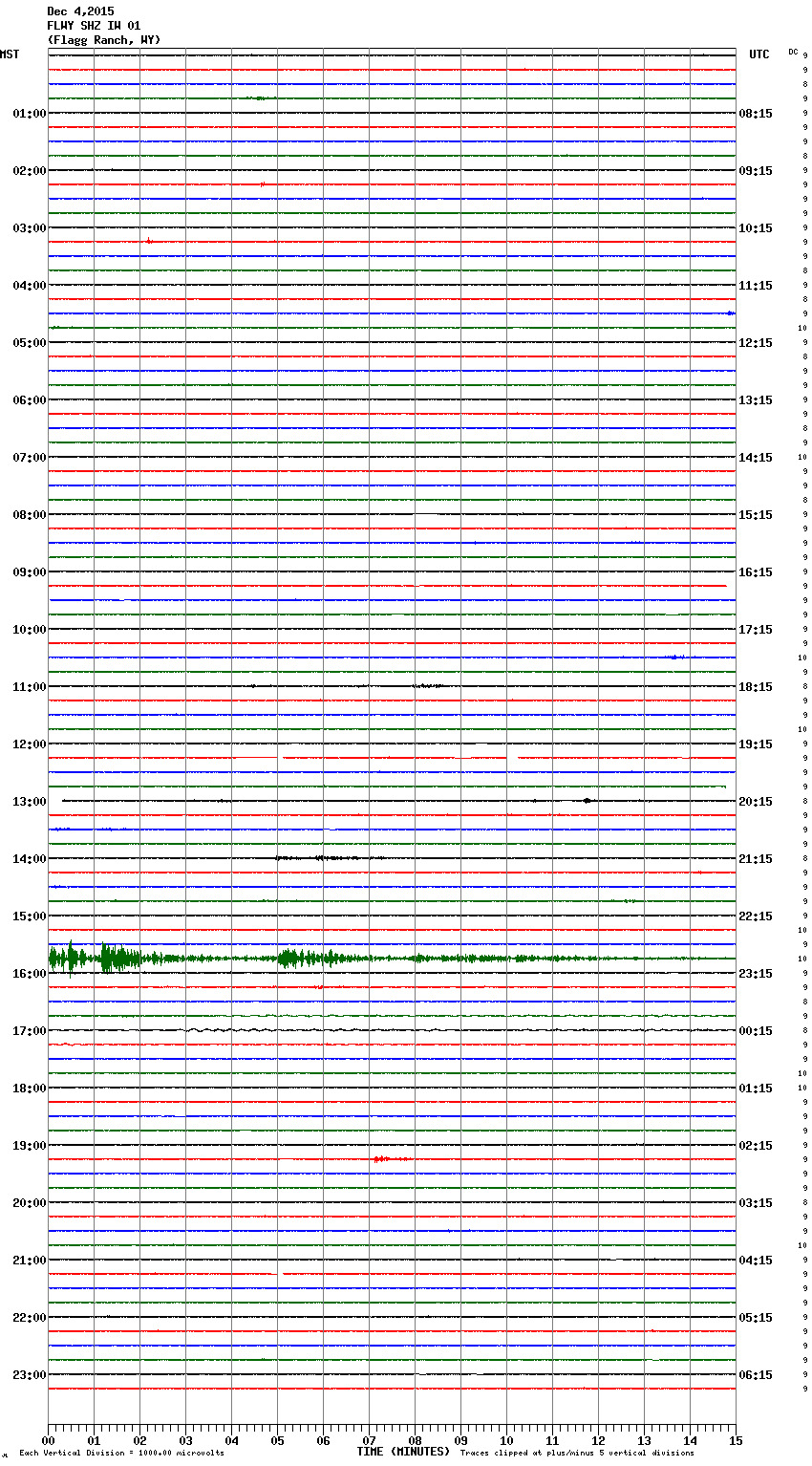Viewport: 812px width, 1466px height.
Task: Select the 23:00 MST row label
Action: [29, 1375]
